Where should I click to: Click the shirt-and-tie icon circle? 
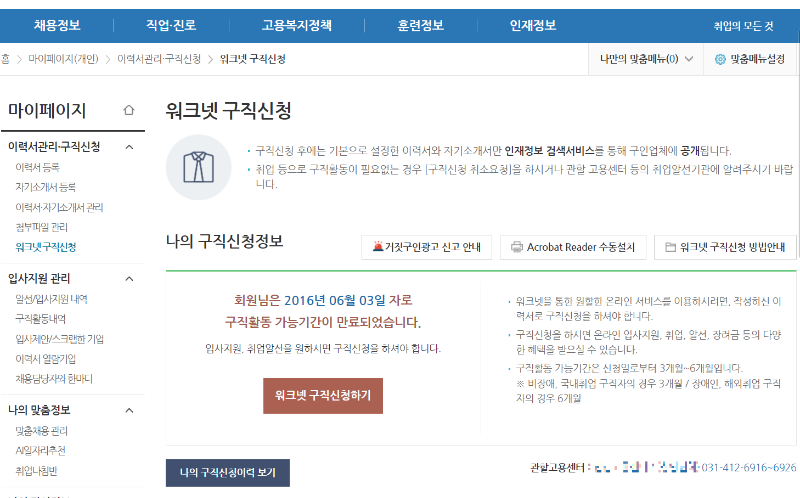pos(198,167)
